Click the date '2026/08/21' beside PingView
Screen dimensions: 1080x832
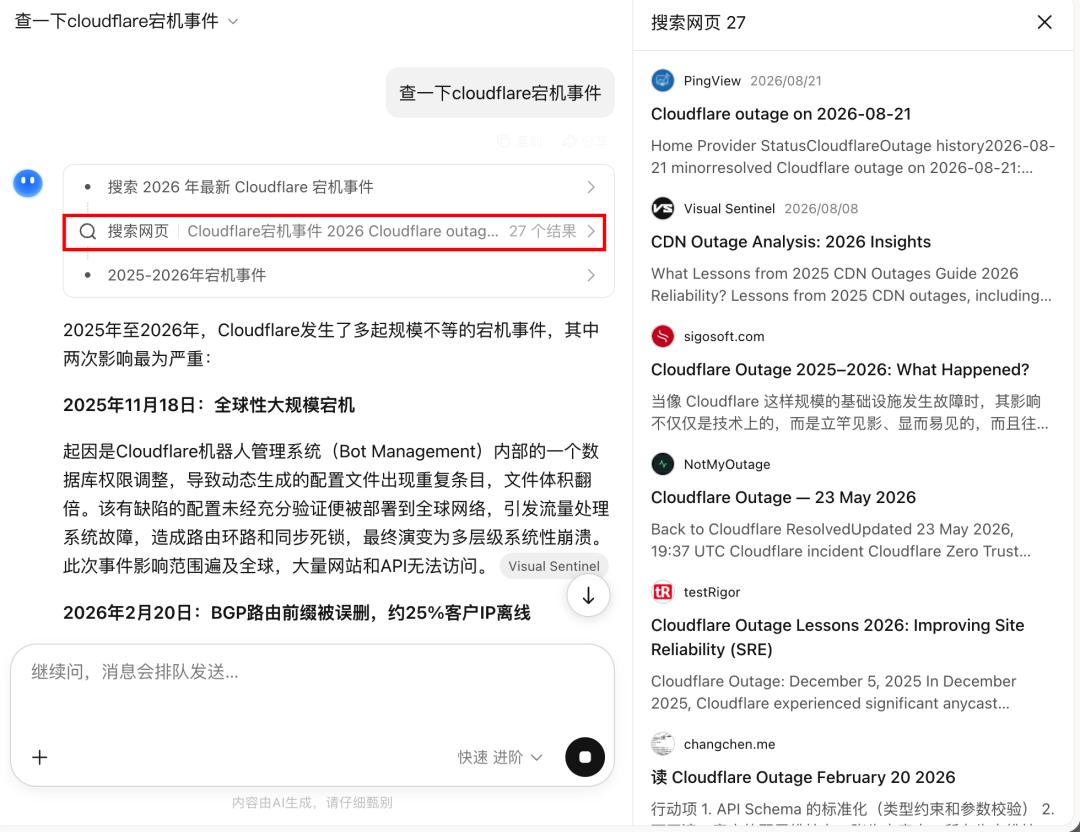(x=786, y=81)
